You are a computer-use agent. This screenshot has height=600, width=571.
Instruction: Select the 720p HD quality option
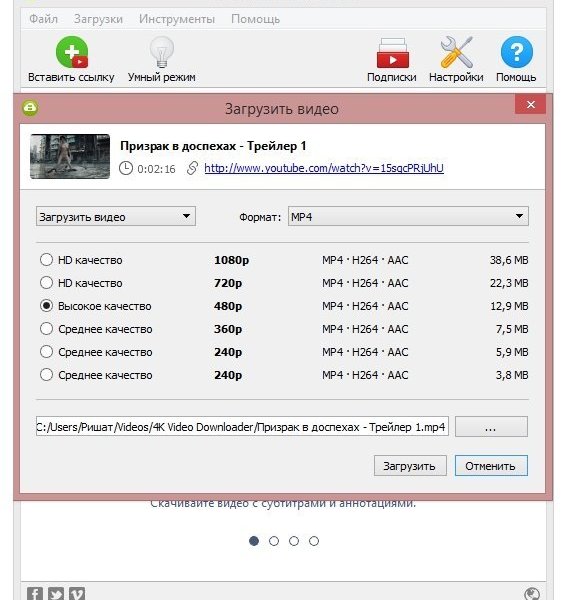tap(46, 283)
